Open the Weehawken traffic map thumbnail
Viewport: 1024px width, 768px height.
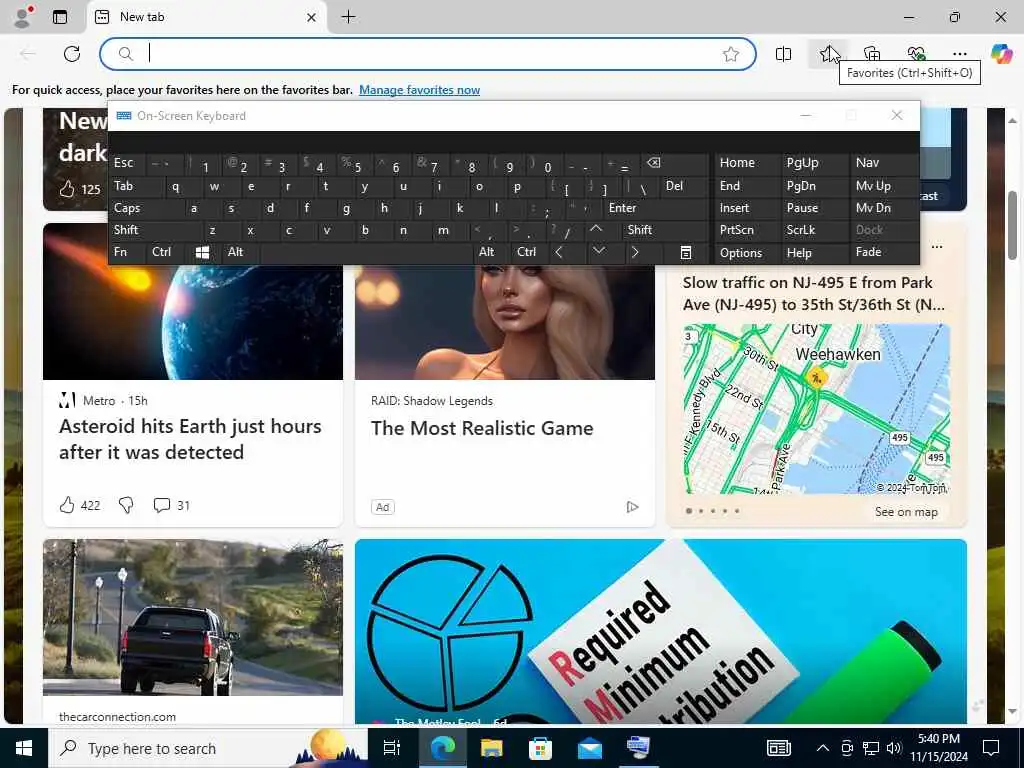816,409
